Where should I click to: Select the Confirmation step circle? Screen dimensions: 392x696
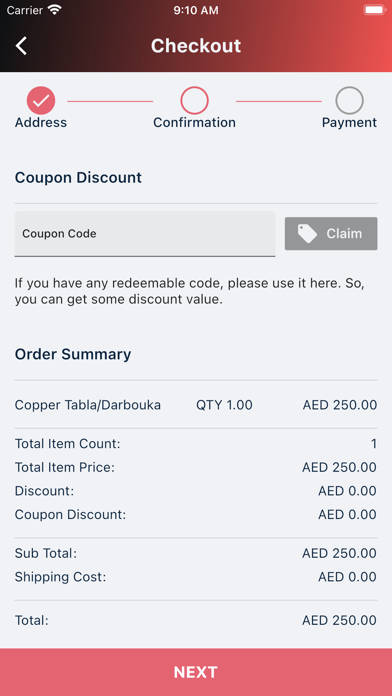(x=194, y=101)
